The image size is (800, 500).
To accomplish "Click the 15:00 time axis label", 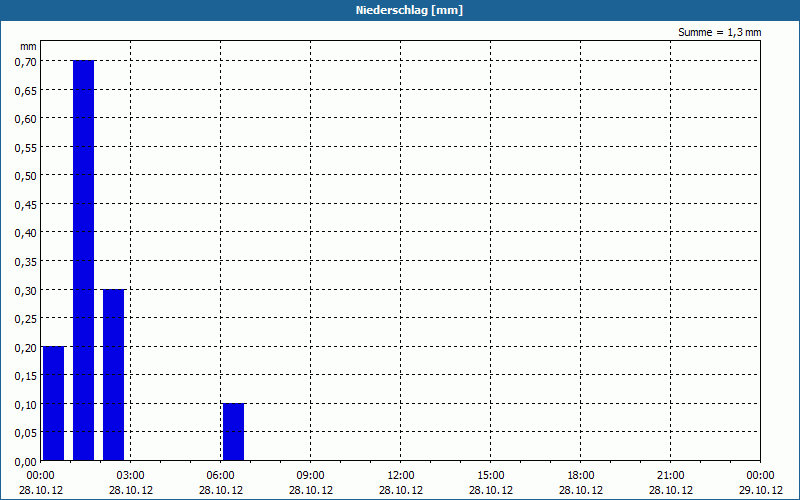I will (491, 476).
